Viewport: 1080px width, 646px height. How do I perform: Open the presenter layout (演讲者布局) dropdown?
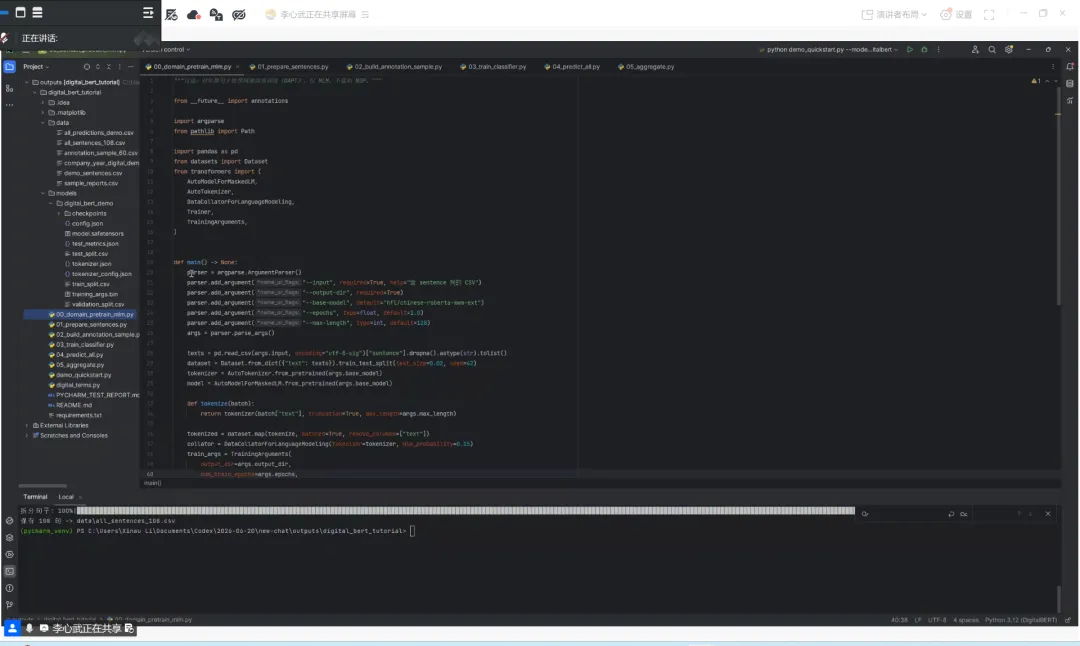[x=894, y=14]
